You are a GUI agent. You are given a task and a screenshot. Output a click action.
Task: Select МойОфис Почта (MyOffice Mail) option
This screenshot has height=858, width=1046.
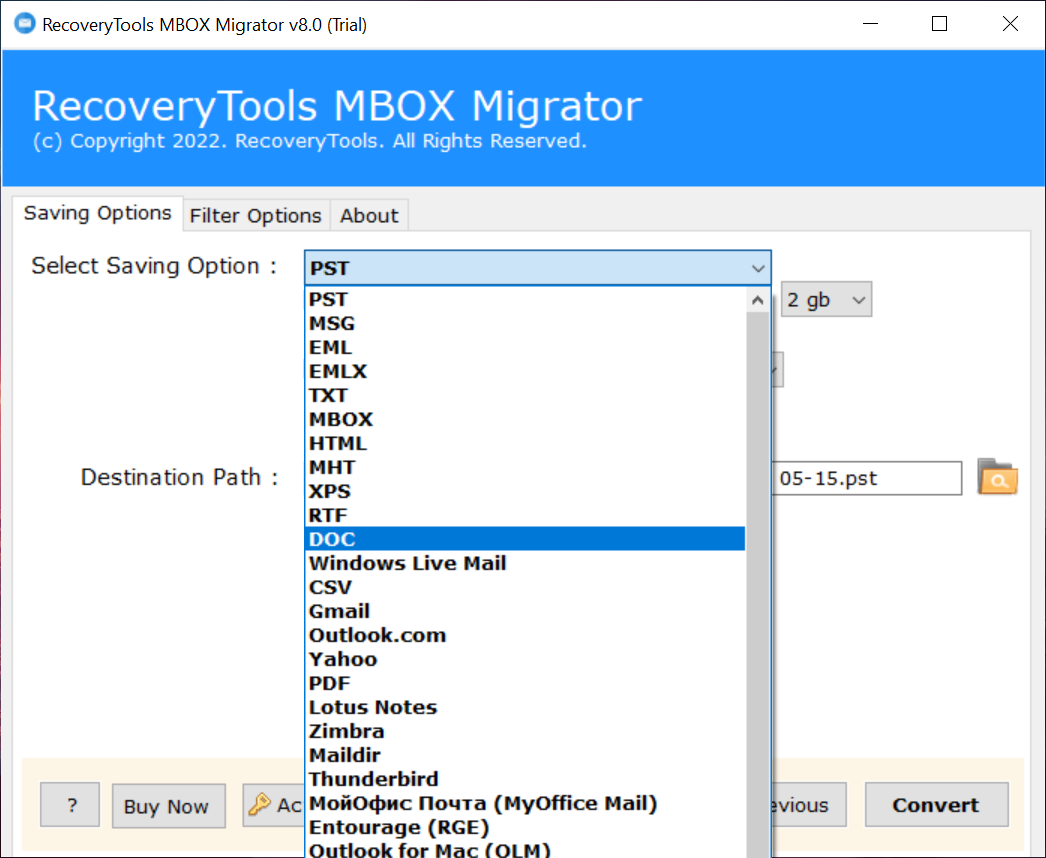tap(525, 804)
